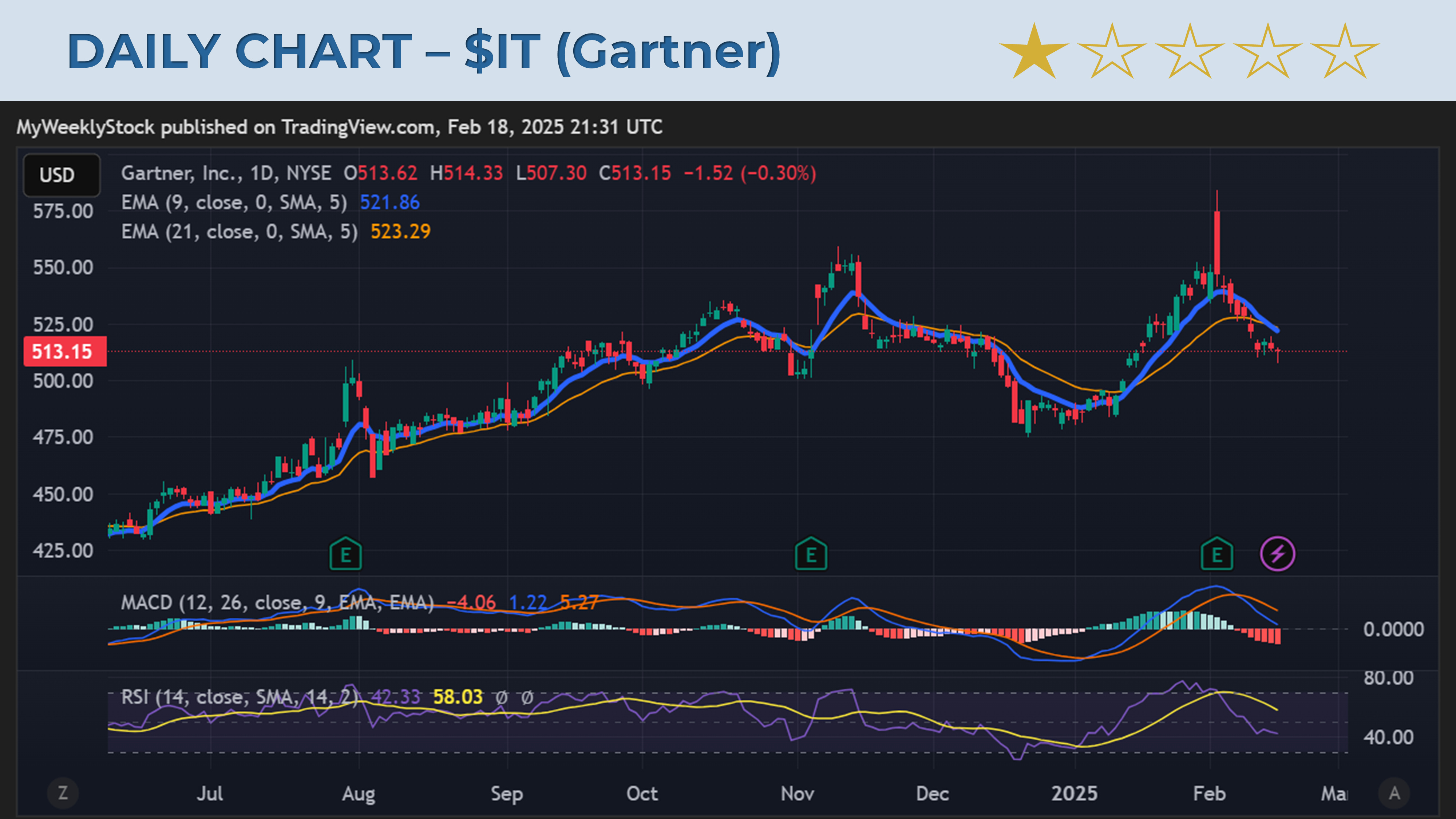The height and width of the screenshot is (819, 1456).
Task: Click the low price L507.30 value
Action: tap(551, 173)
